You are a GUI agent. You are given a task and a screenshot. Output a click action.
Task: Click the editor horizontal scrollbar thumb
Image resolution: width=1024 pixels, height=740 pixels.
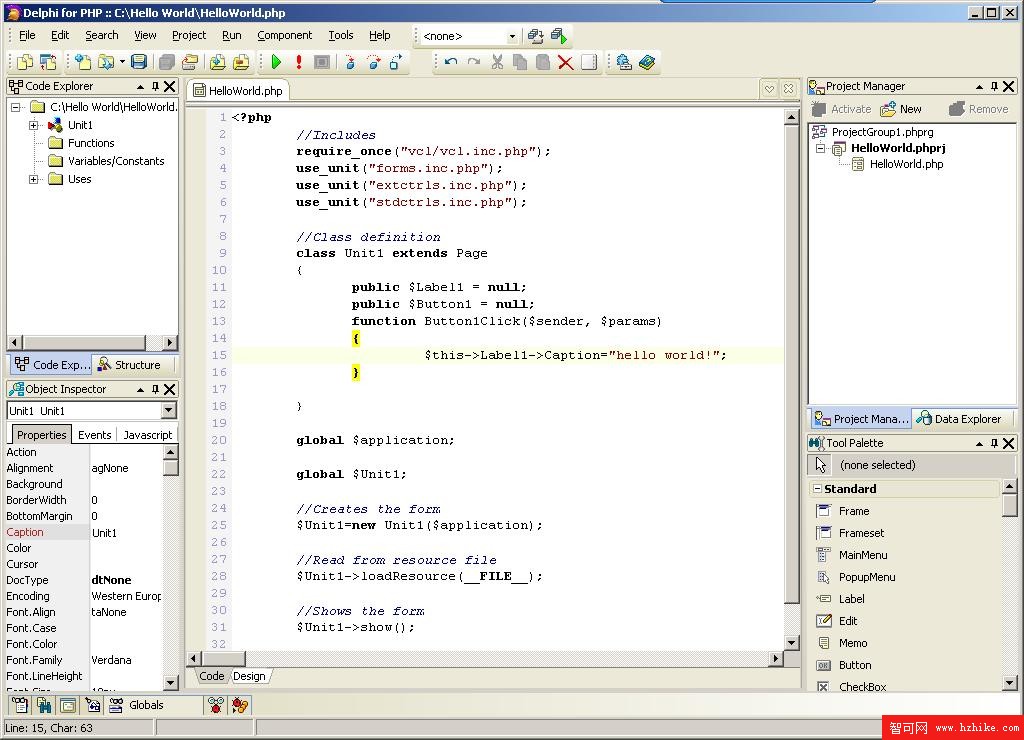point(223,658)
